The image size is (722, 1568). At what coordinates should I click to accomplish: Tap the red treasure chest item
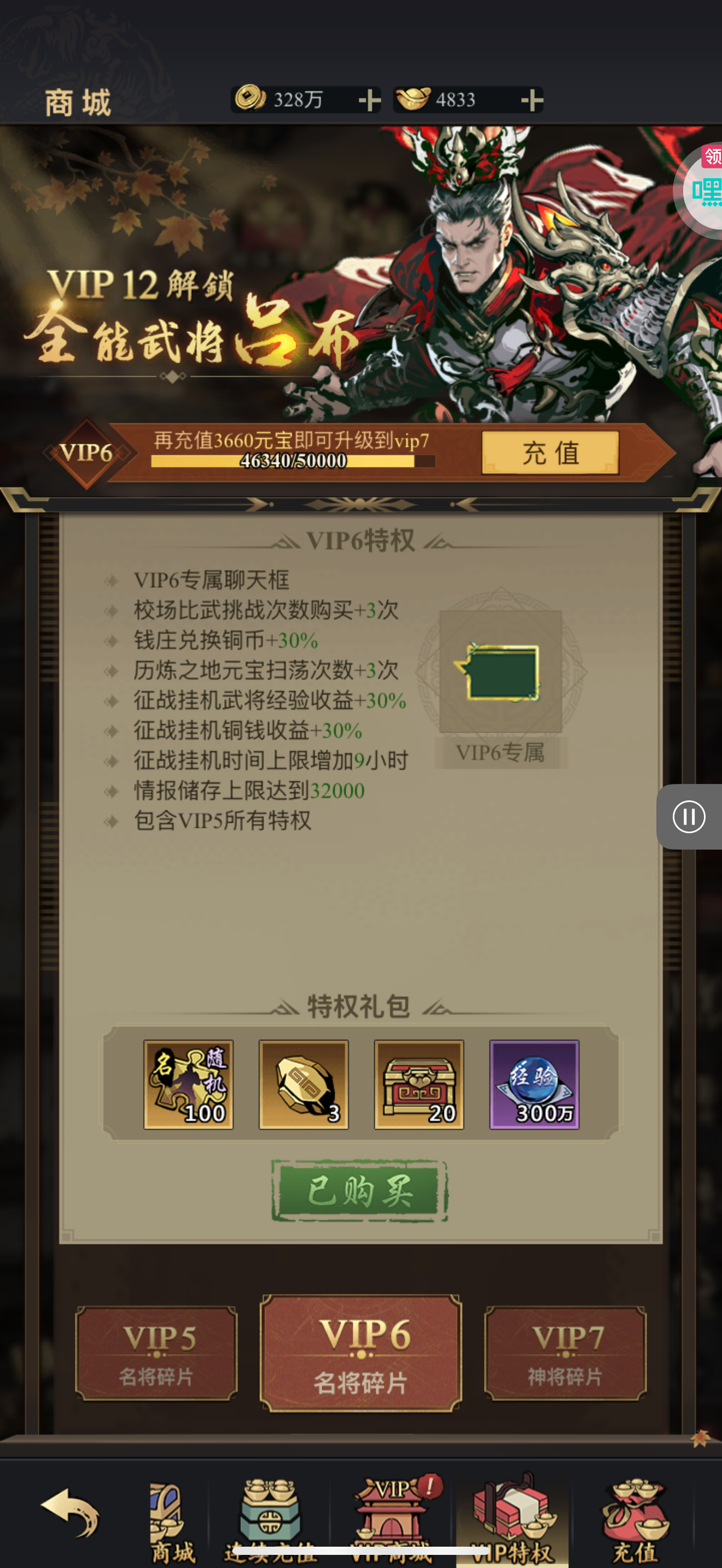(419, 1084)
